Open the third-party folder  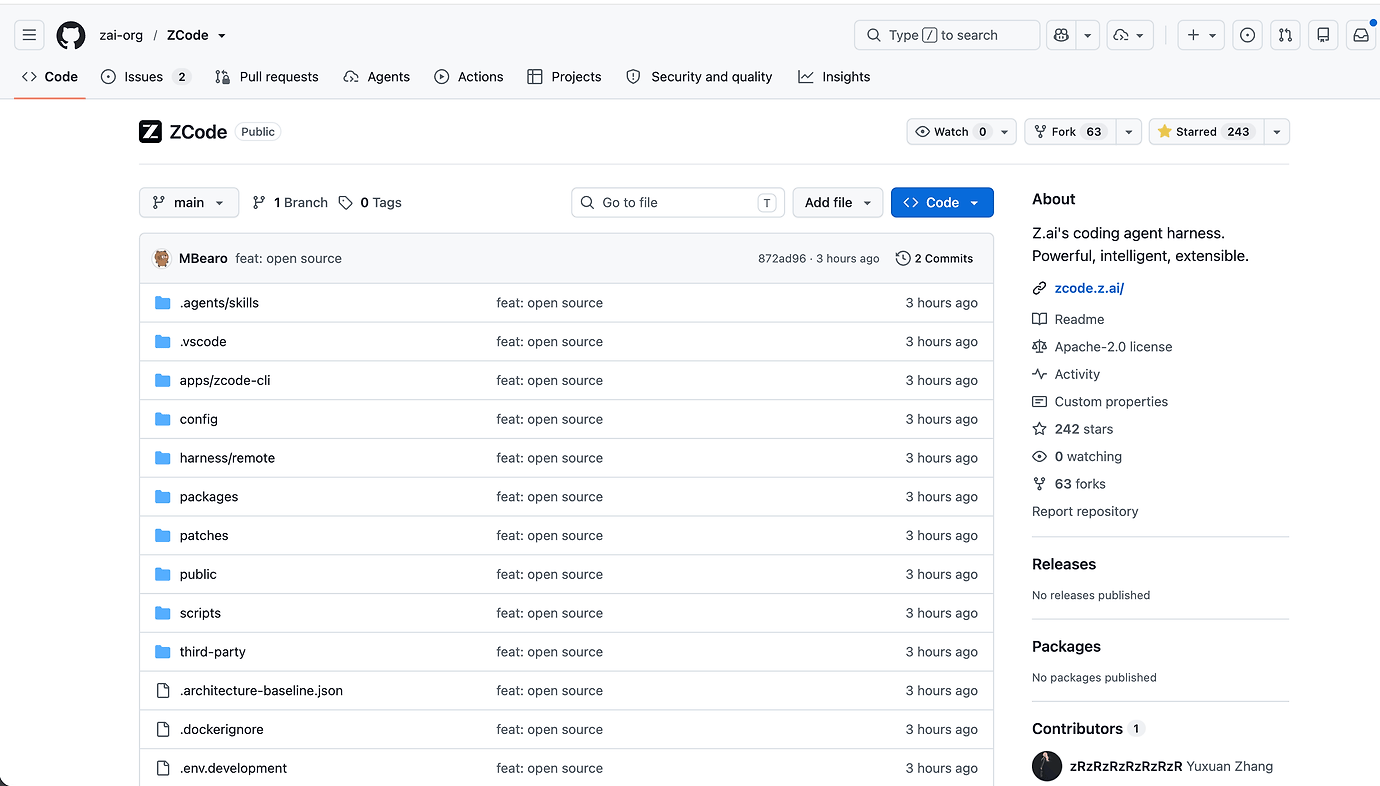tap(212, 652)
